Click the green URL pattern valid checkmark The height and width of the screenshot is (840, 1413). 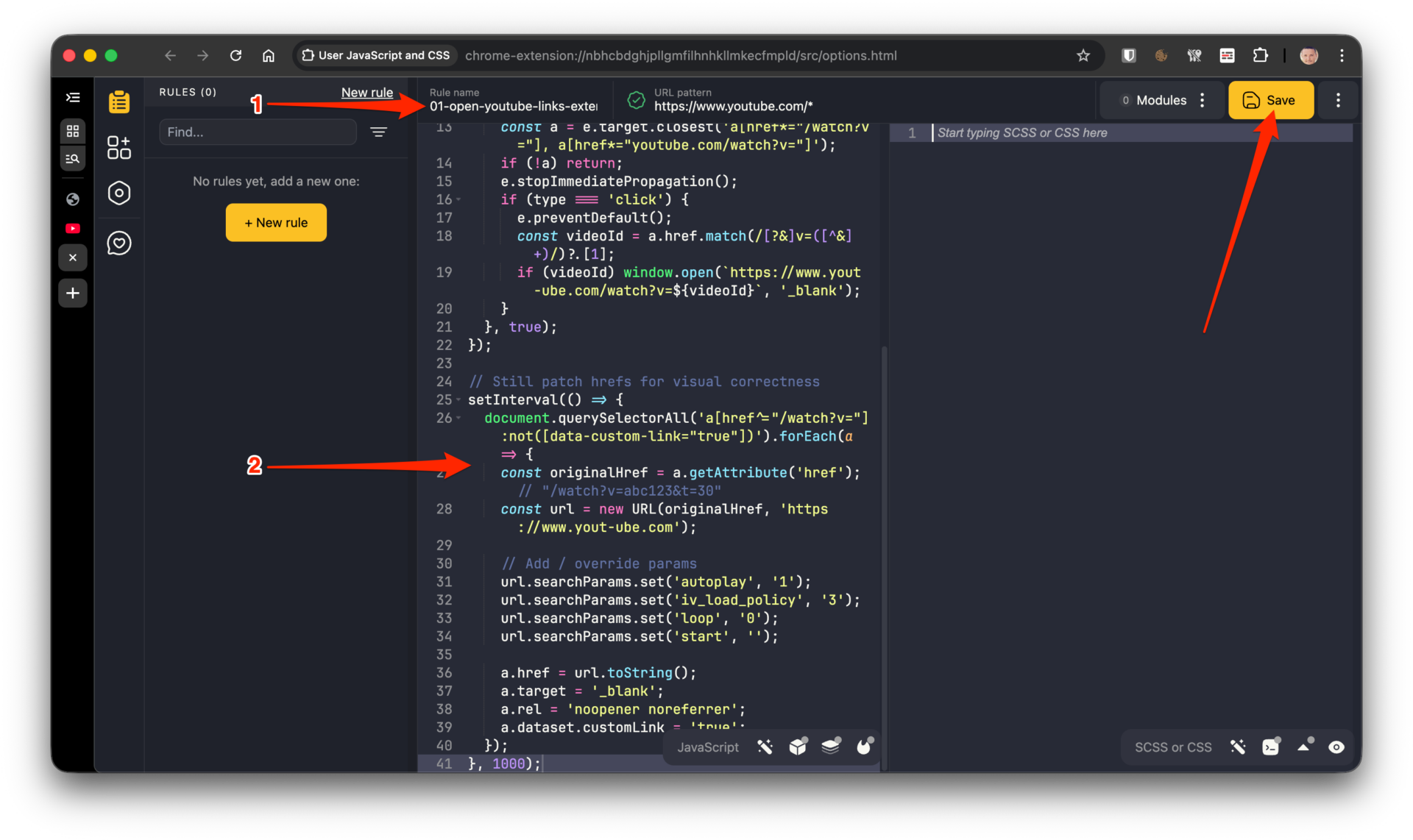[x=636, y=100]
